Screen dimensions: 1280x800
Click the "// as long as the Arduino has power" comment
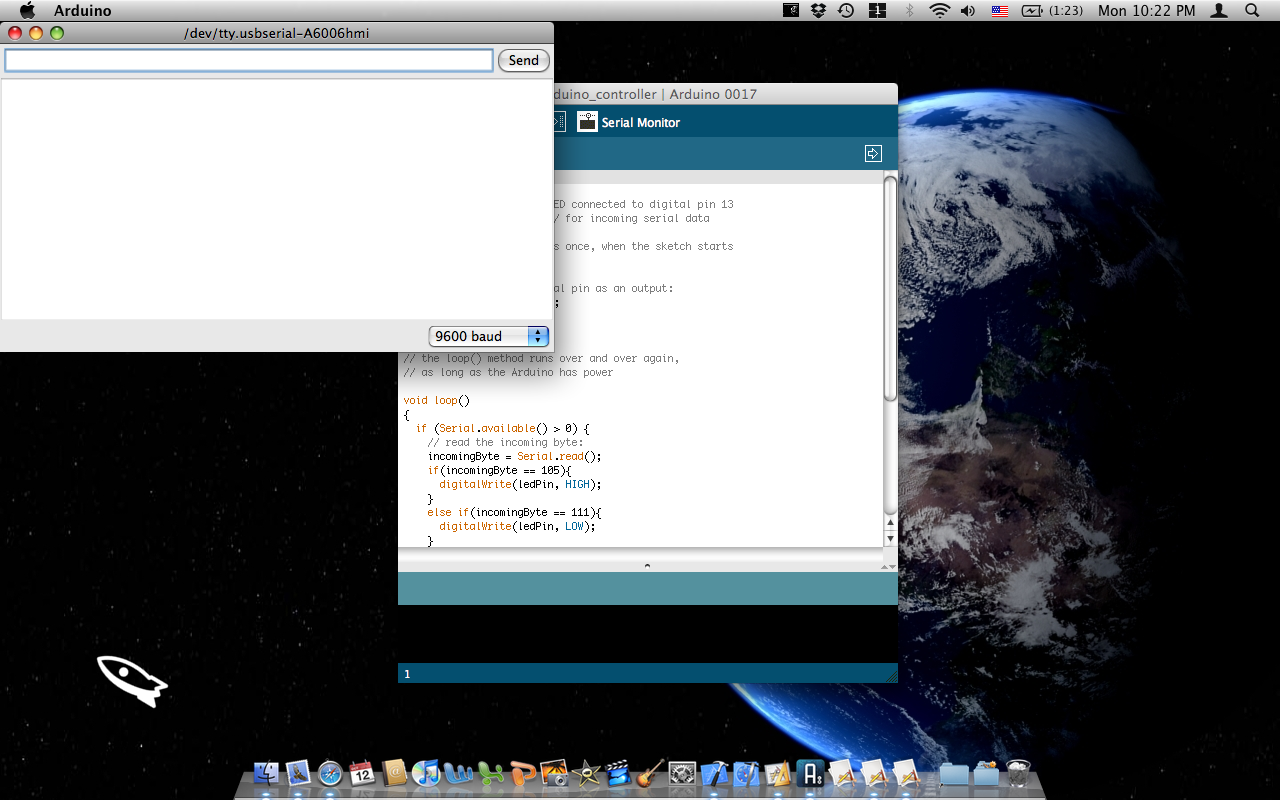click(x=508, y=372)
